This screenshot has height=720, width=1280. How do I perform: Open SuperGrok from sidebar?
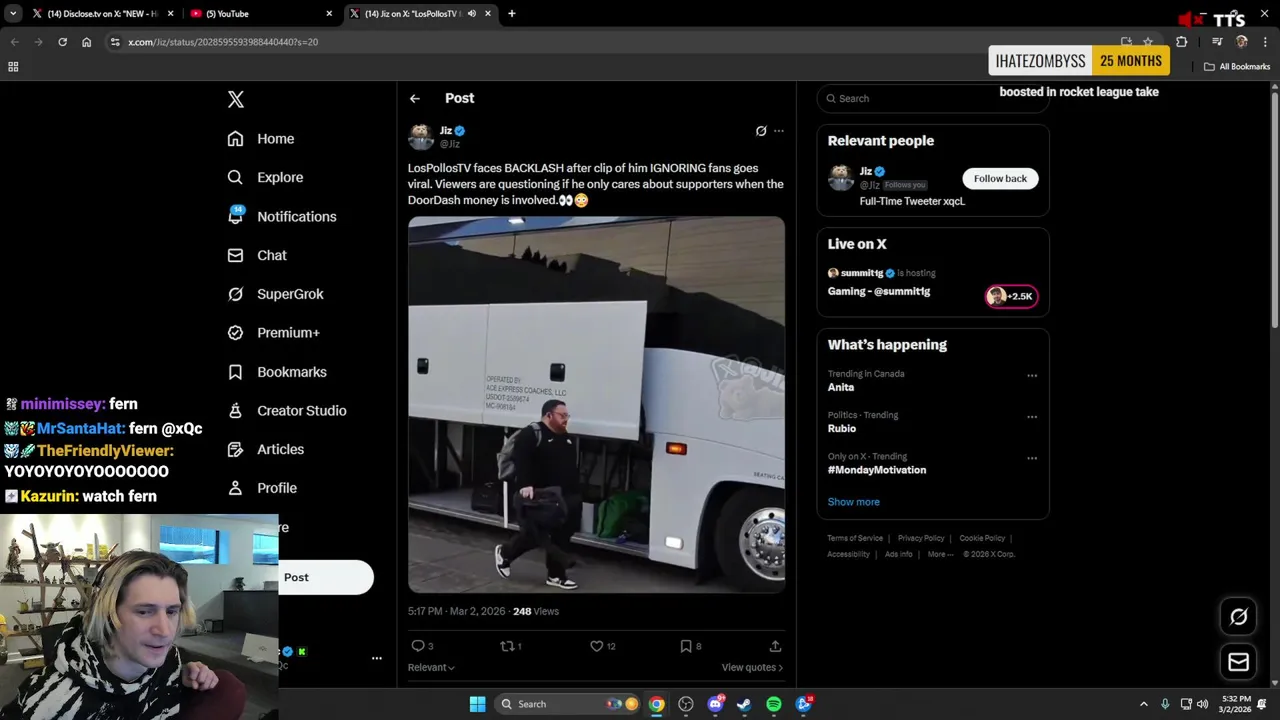[x=275, y=294]
